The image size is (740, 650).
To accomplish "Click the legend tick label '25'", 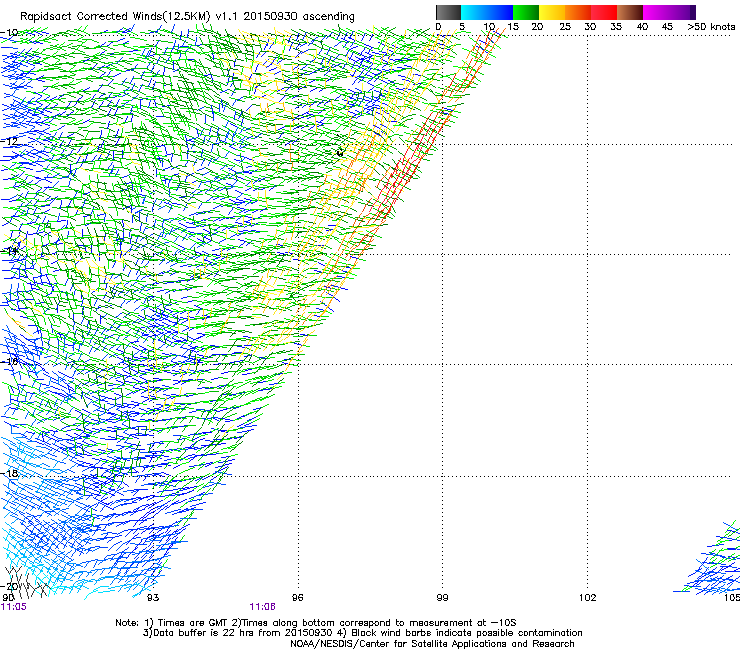I will (565, 26).
